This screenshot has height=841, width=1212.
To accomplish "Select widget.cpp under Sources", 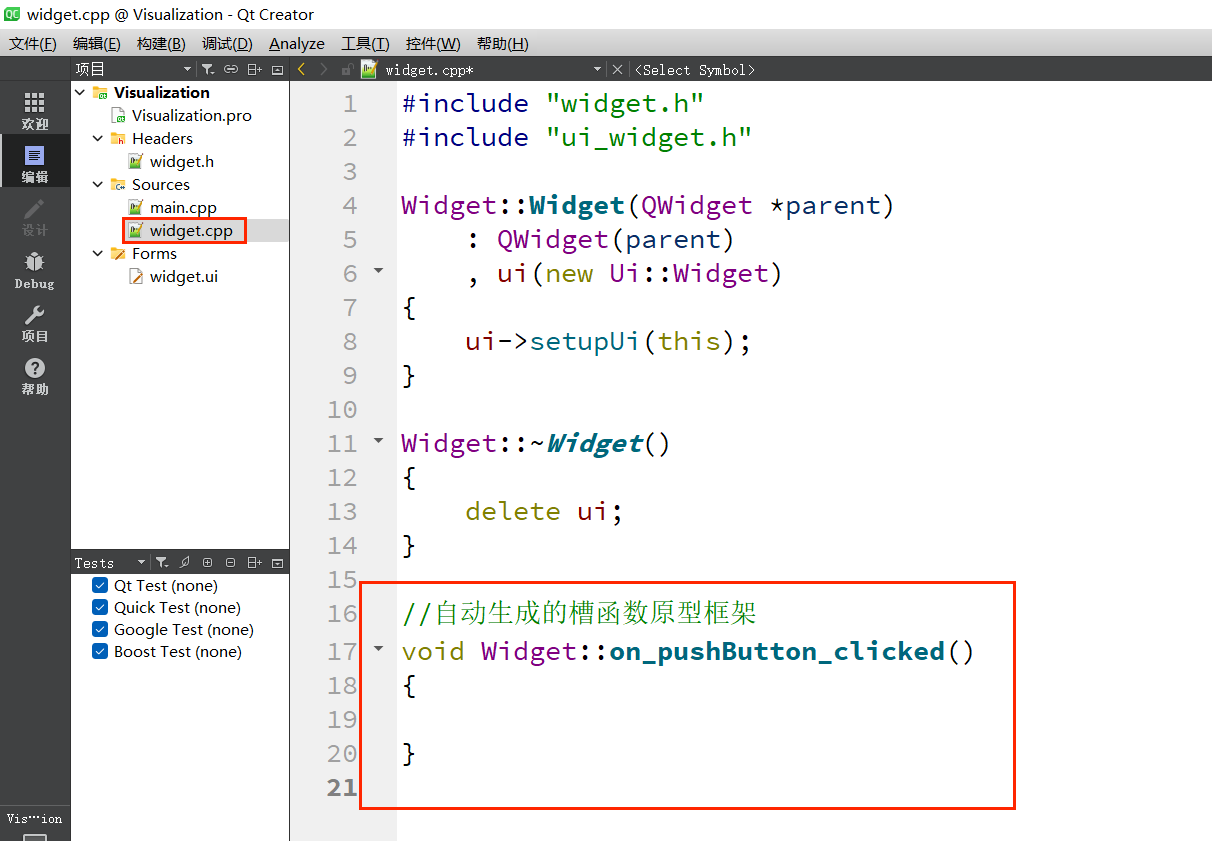I will pyautogui.click(x=191, y=230).
